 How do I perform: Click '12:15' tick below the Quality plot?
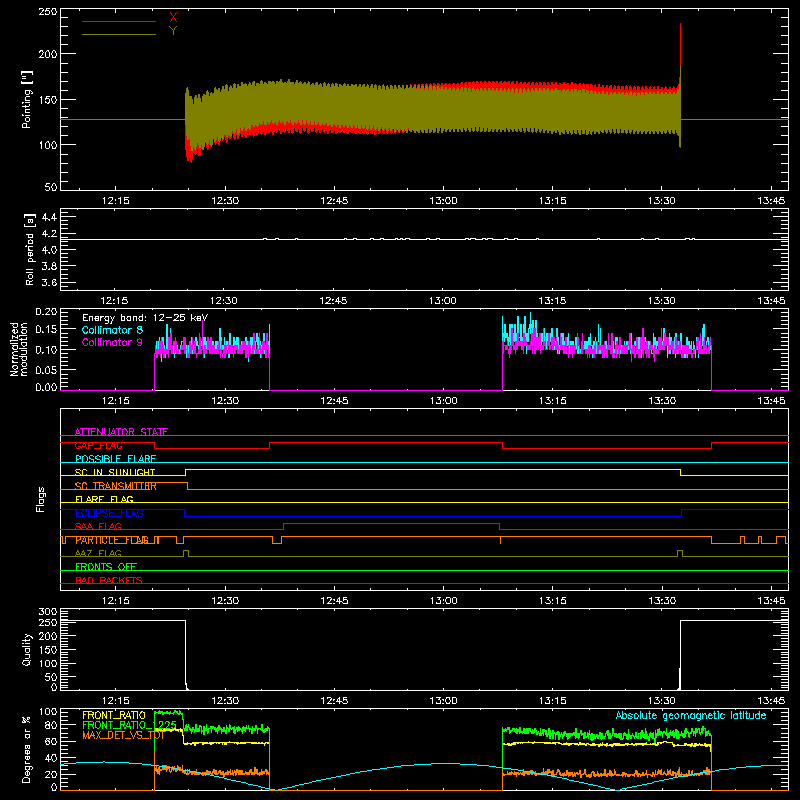[x=115, y=701]
